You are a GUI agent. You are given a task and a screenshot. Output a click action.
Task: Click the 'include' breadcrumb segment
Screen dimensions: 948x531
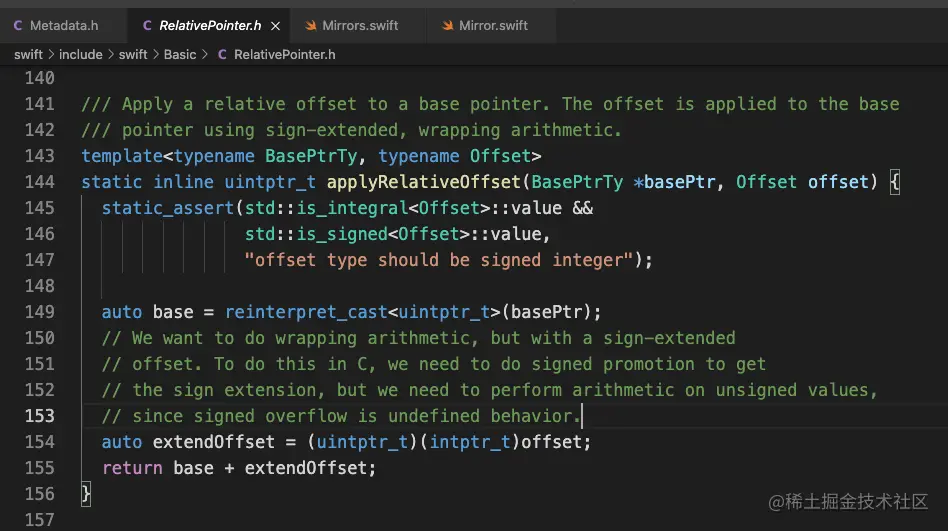point(80,54)
